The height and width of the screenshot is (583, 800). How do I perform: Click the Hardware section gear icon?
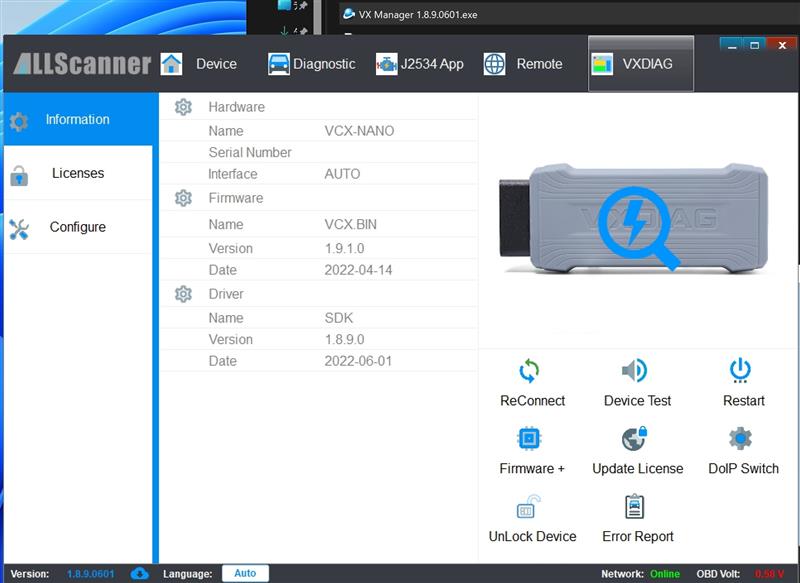(183, 107)
